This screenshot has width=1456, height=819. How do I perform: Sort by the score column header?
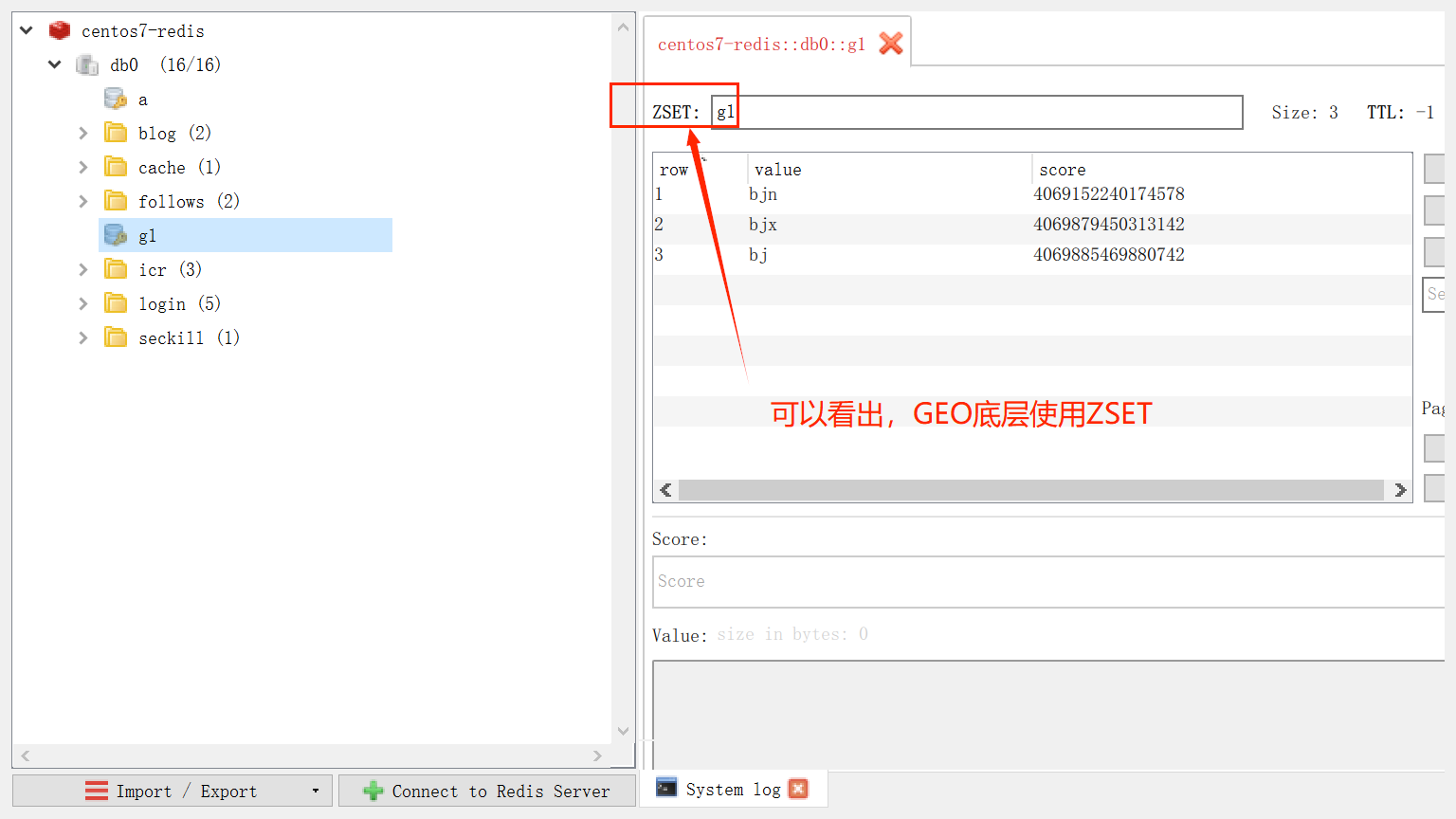[1221, 169]
